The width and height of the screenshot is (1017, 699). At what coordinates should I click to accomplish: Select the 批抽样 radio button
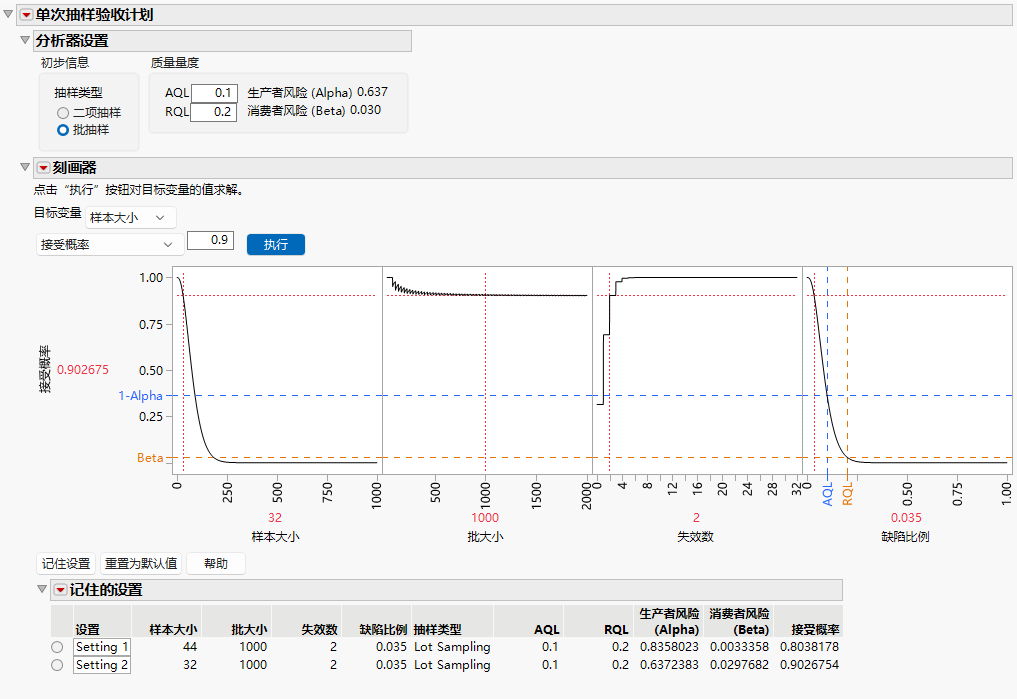pos(63,130)
